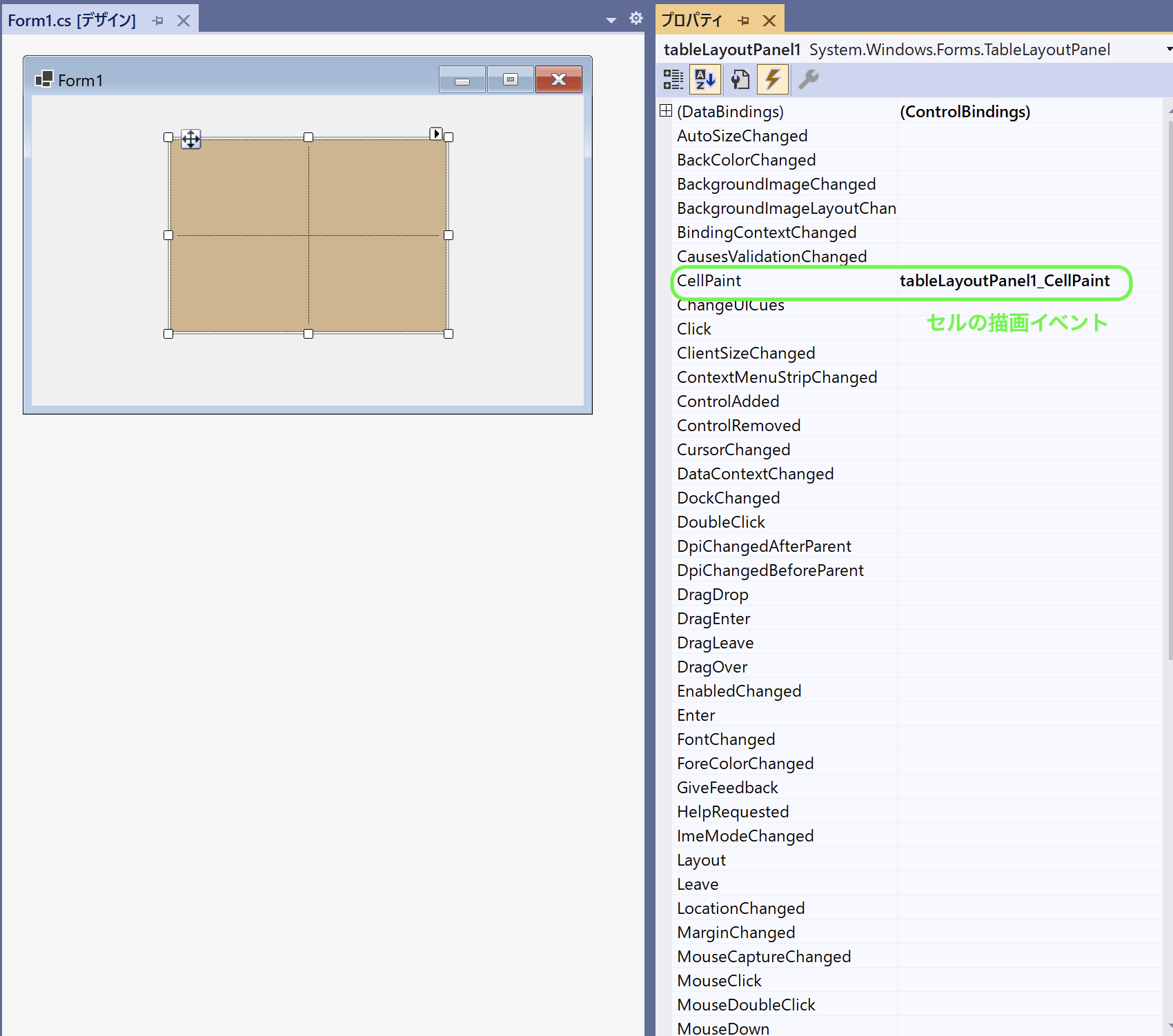
Task: Click the Properties panel pin icon
Action: tap(743, 21)
